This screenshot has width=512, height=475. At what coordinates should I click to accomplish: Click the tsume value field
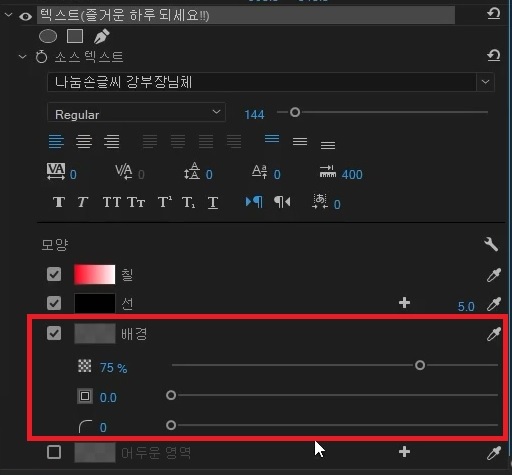click(x=337, y=204)
